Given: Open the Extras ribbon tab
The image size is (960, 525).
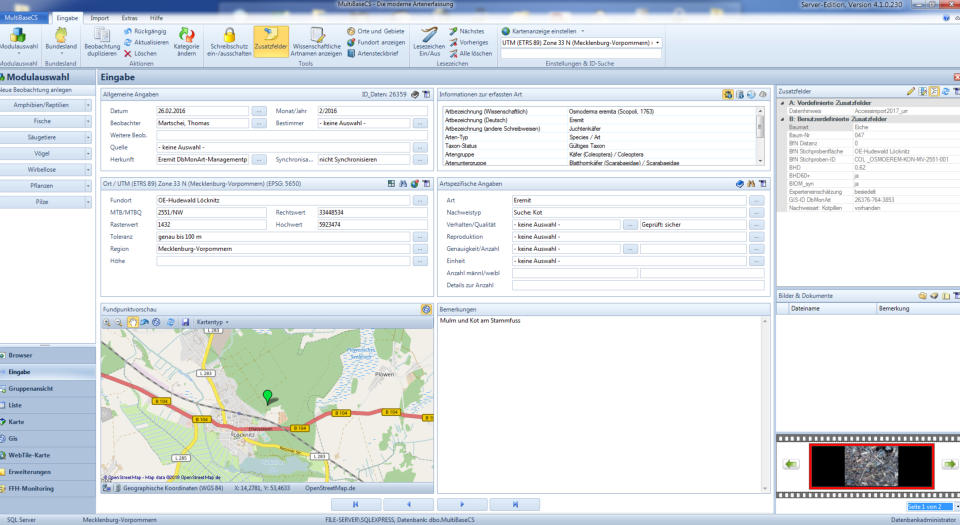Looking at the screenshot, I should [130, 18].
